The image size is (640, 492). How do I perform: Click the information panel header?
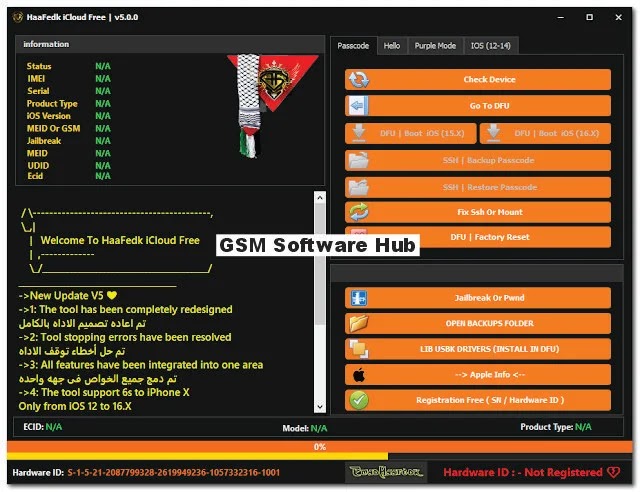point(170,44)
